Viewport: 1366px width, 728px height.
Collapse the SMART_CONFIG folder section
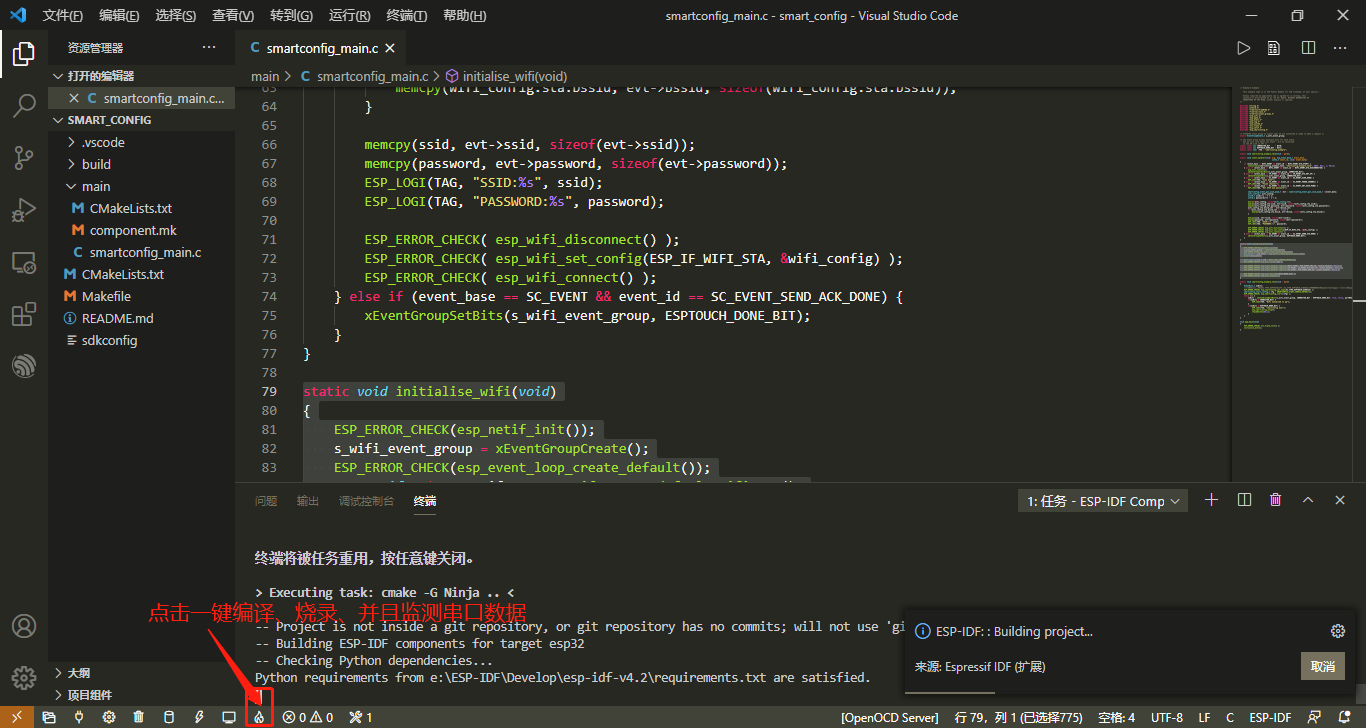142,120
